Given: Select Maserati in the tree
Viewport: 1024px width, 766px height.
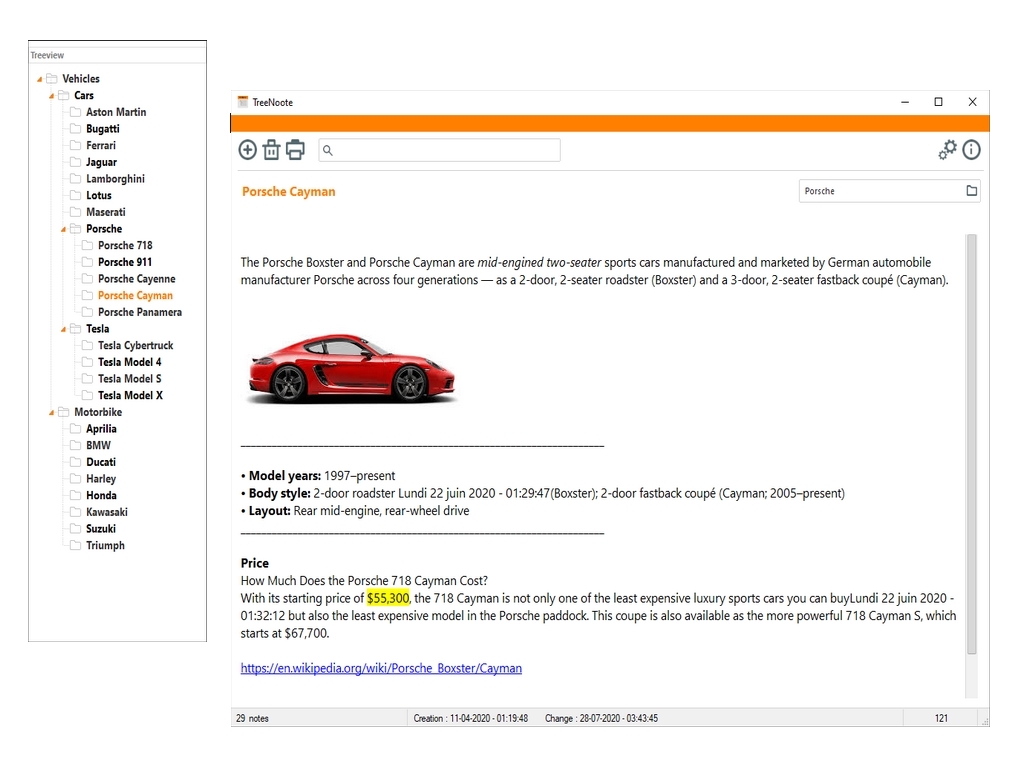Looking at the screenshot, I should tap(105, 212).
